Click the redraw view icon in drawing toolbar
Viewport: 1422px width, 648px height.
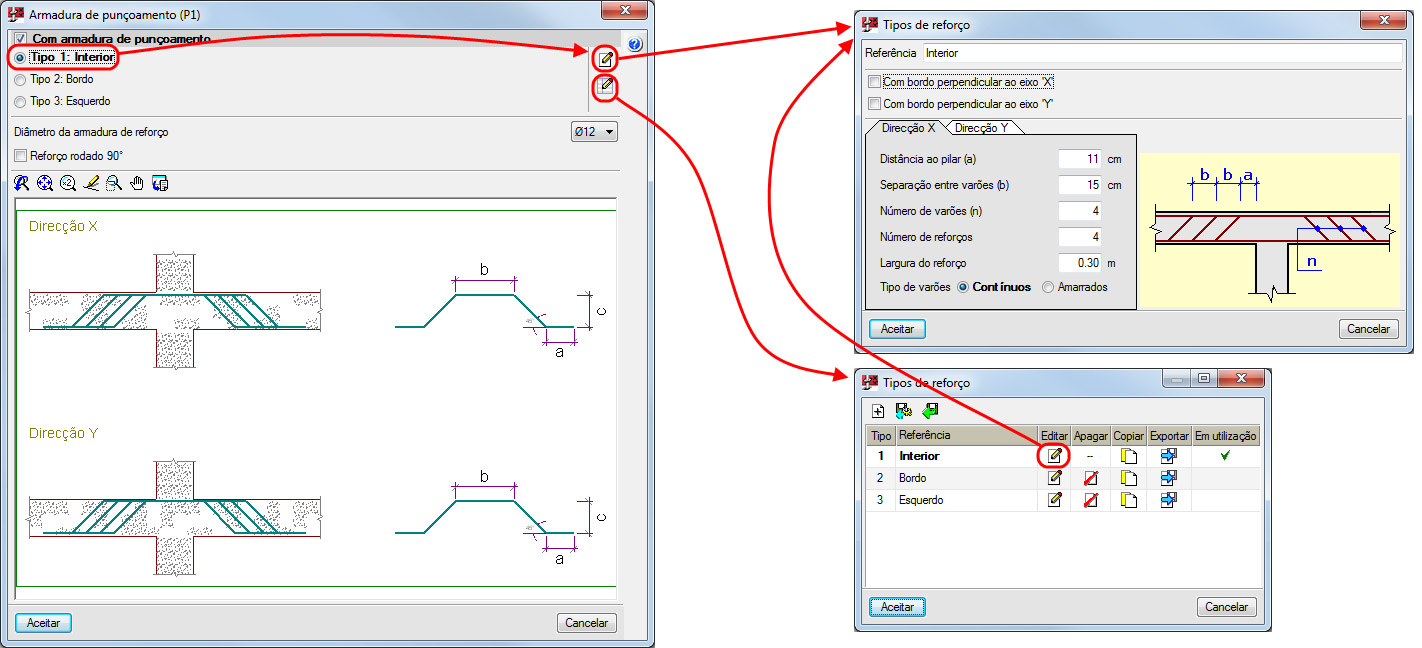[x=22, y=183]
